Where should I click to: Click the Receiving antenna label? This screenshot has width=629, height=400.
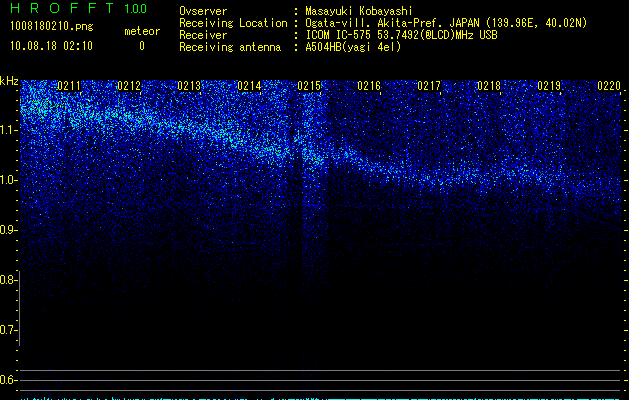pyautogui.click(x=230, y=47)
